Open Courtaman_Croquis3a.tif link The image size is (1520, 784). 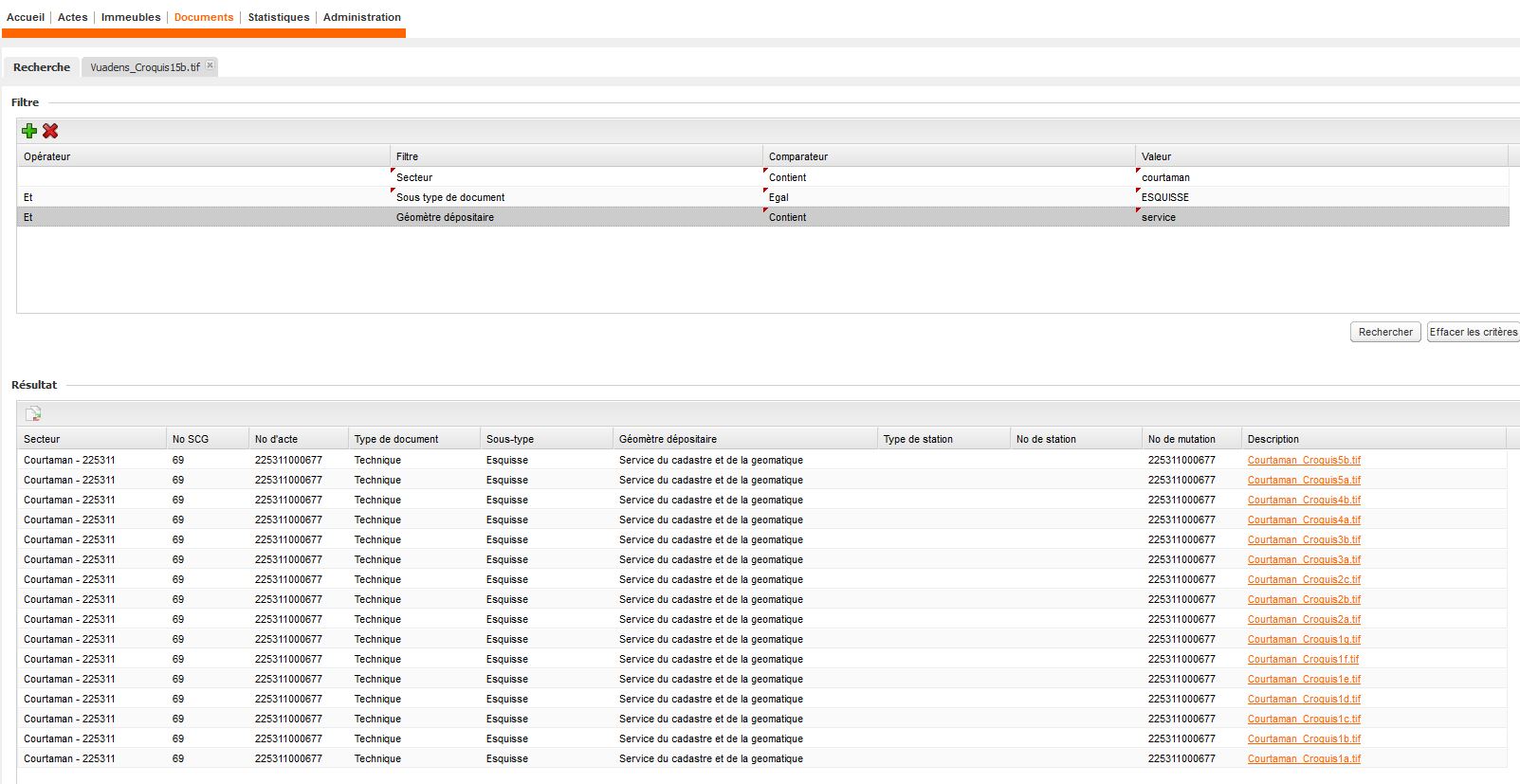point(1304,559)
